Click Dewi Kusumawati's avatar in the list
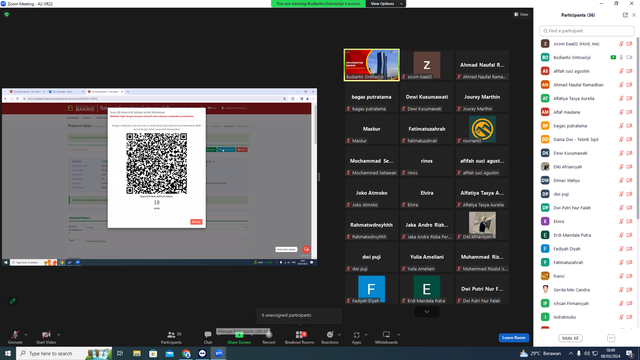 [545, 153]
